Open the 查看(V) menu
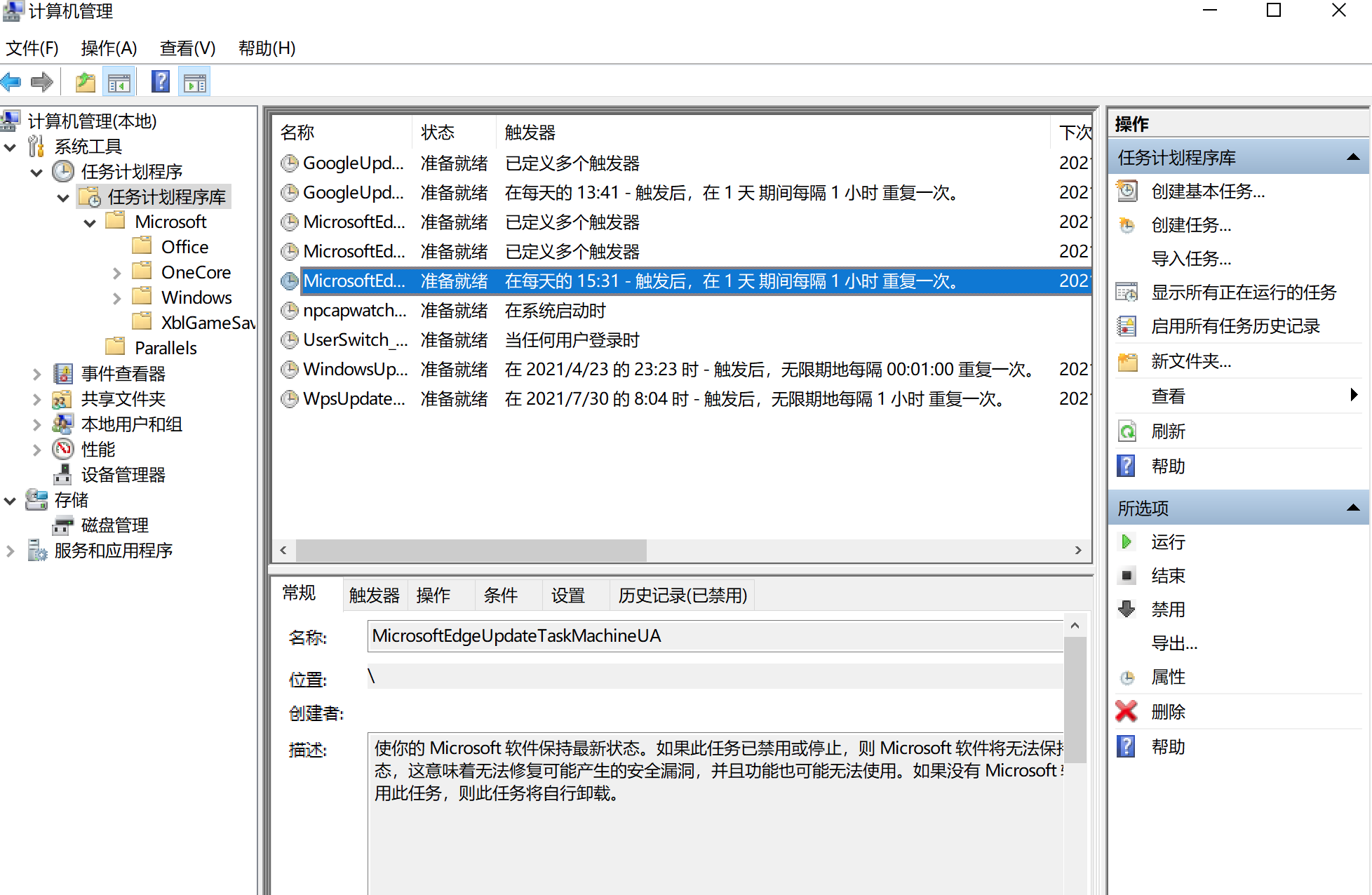This screenshot has width=1372, height=895. [x=187, y=48]
